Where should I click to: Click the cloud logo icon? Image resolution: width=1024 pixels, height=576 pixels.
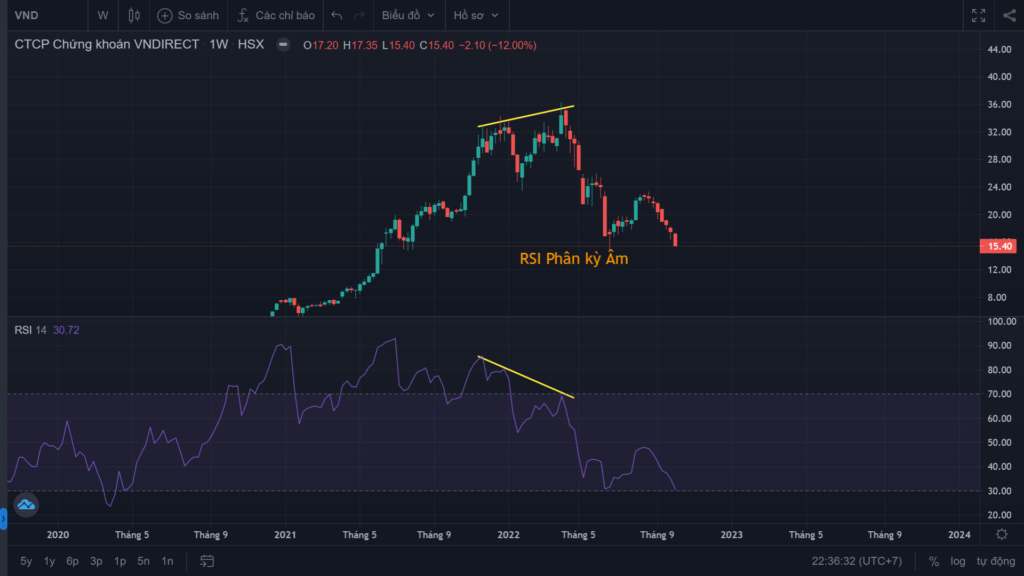pos(26,505)
